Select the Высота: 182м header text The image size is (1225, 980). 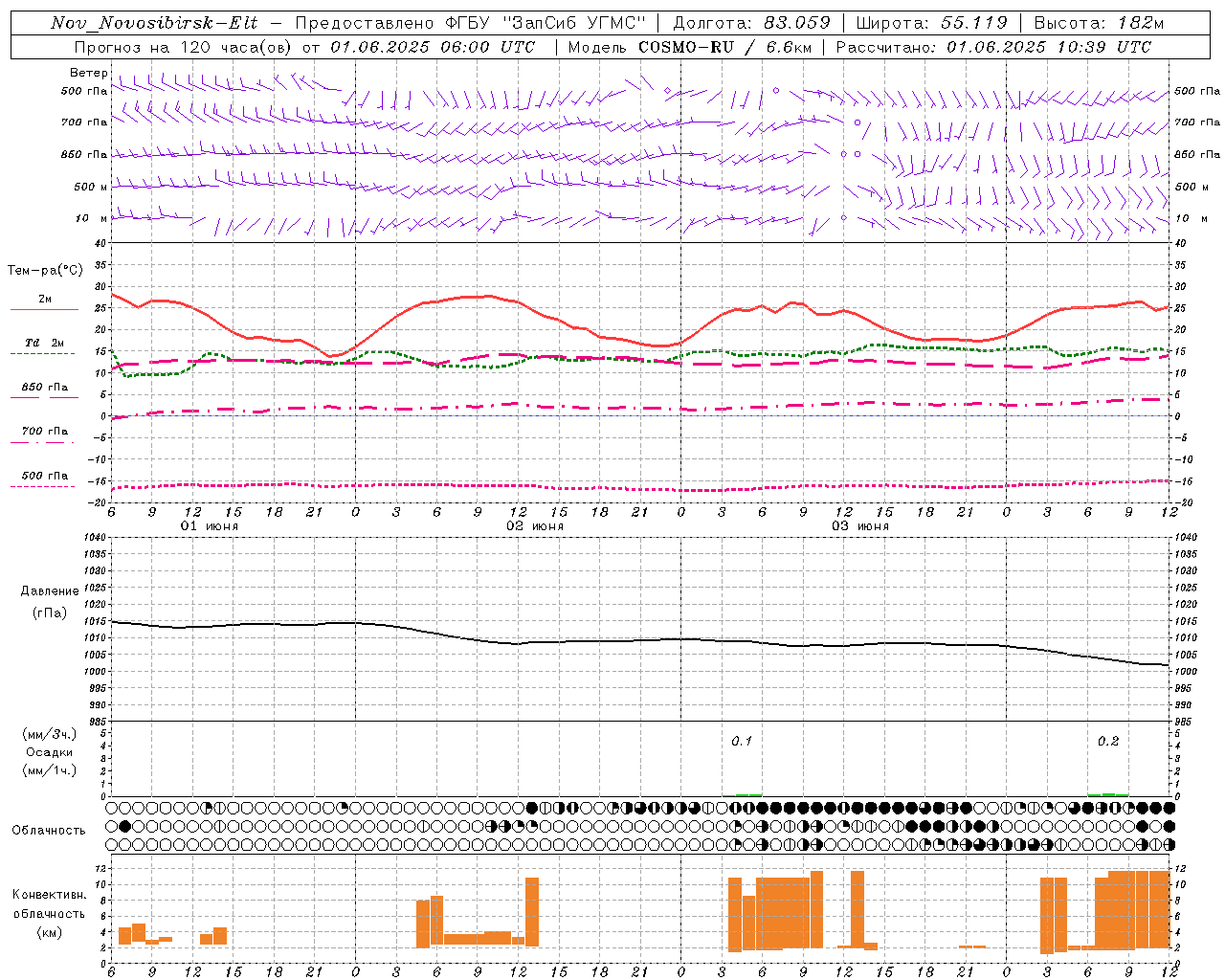tap(1099, 23)
